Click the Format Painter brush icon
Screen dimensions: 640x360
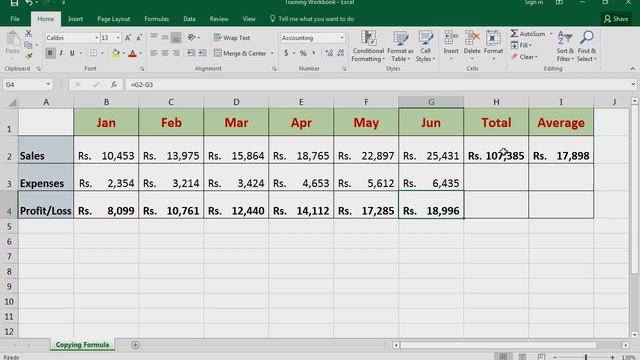pyautogui.click(x=28, y=55)
